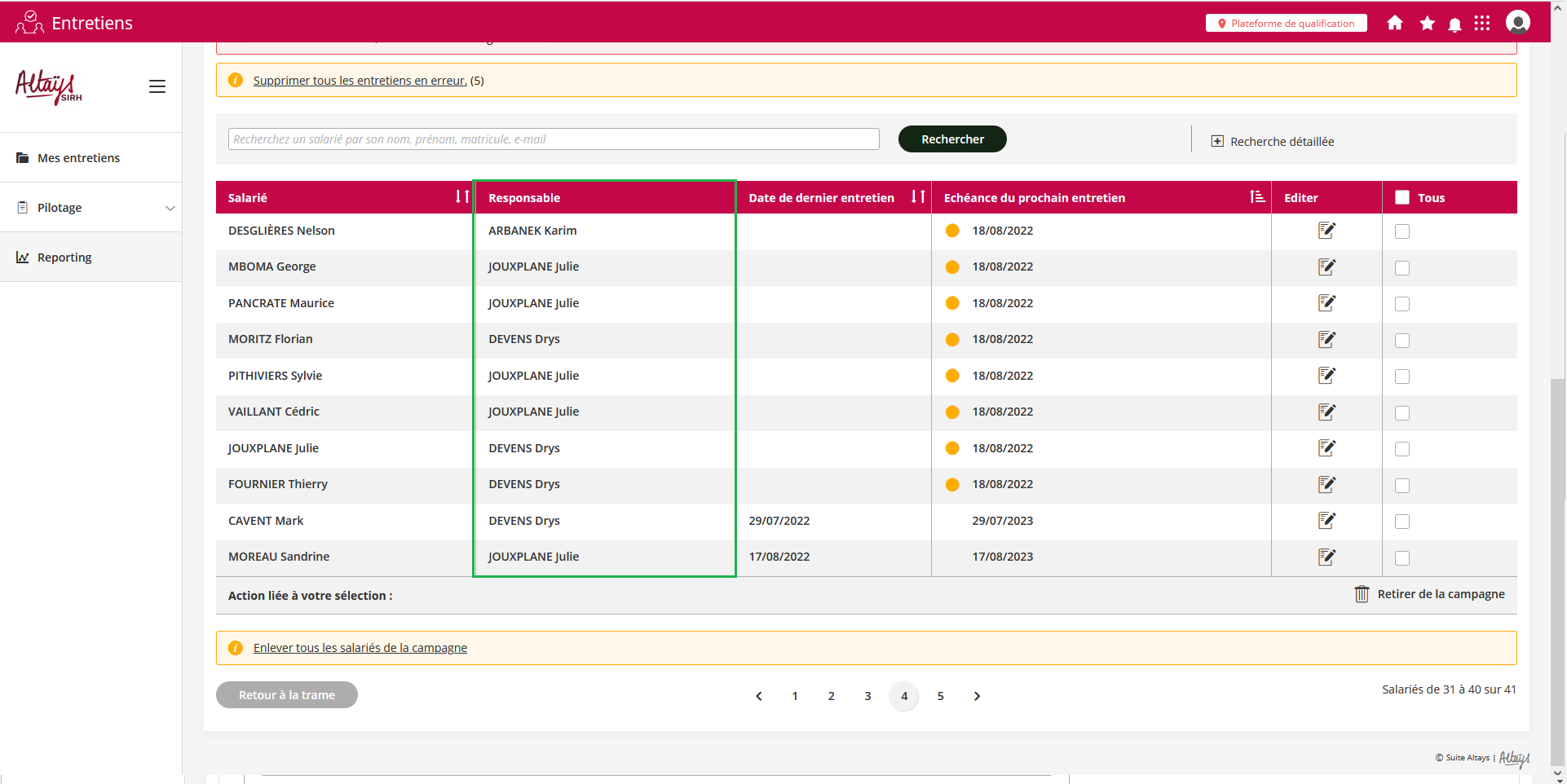Edit the interview for MOREAU Sandrine
The width and height of the screenshot is (1567, 784).
(x=1326, y=557)
